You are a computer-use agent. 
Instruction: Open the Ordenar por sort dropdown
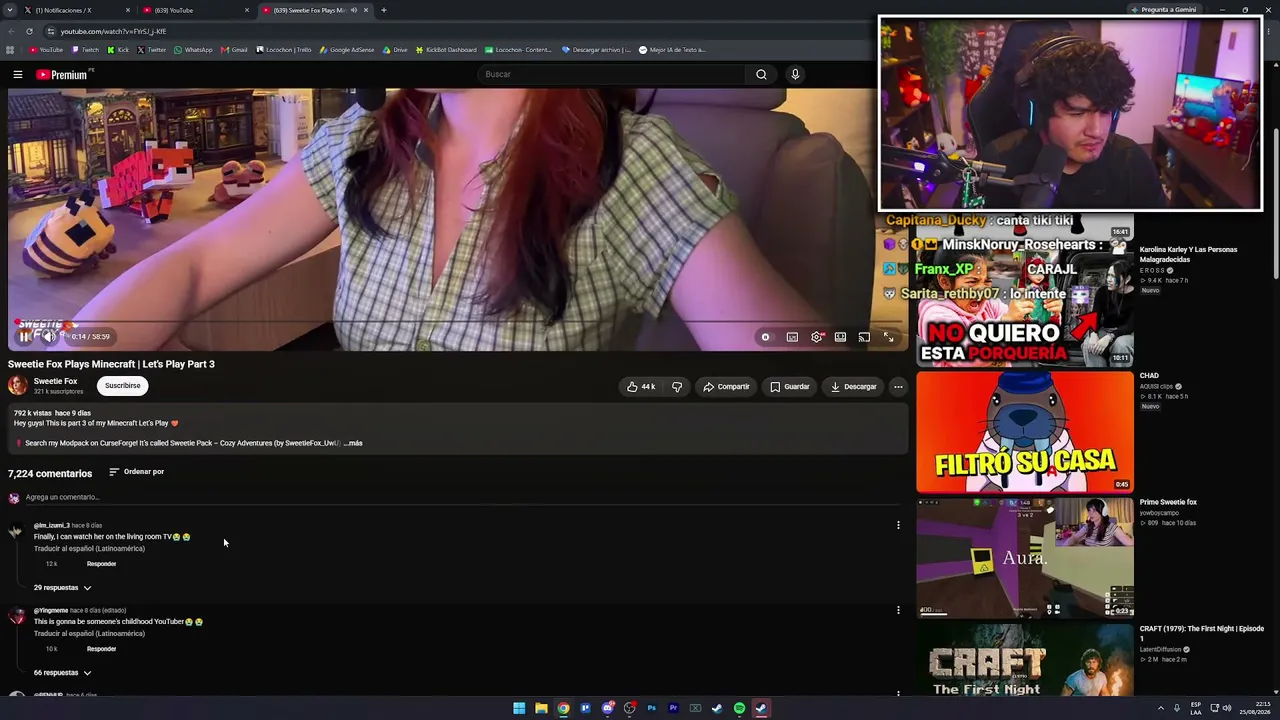tap(136, 472)
